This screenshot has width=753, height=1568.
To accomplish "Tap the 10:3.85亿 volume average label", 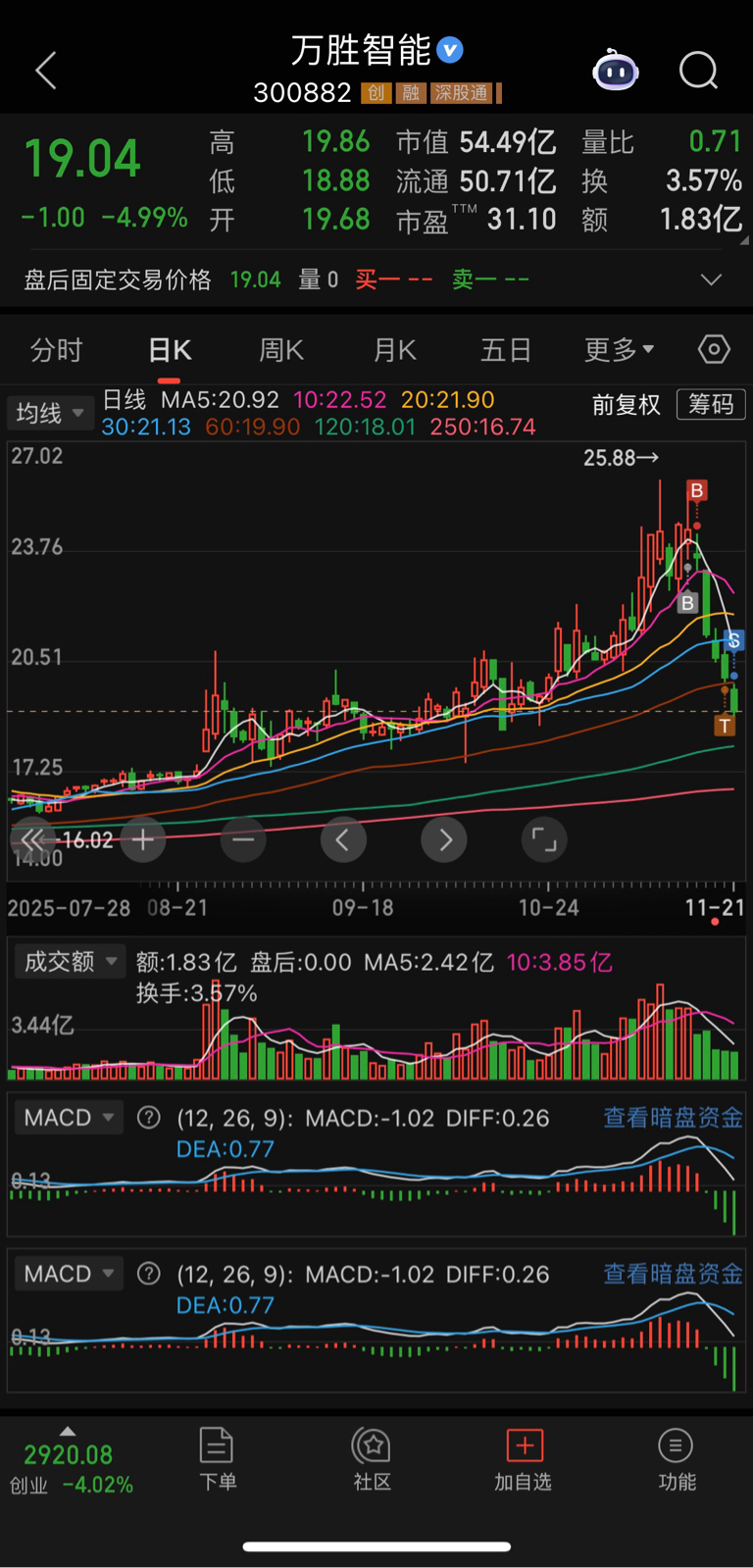I will pos(559,962).
